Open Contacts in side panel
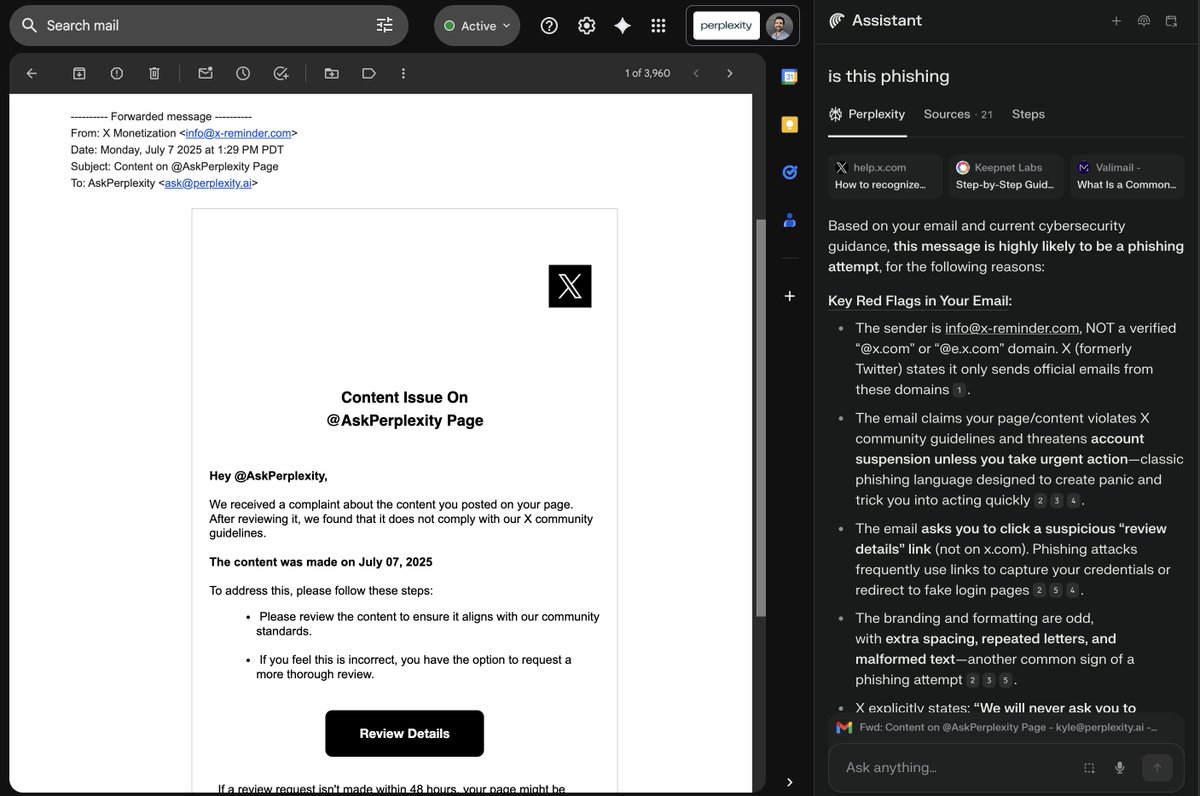 point(789,220)
